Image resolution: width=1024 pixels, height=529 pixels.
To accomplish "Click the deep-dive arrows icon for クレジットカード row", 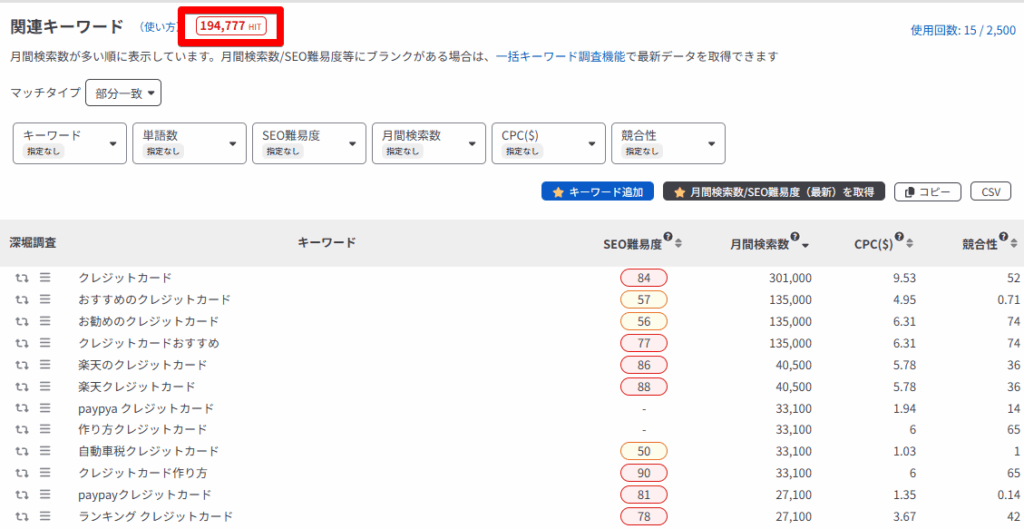I will 21,278.
